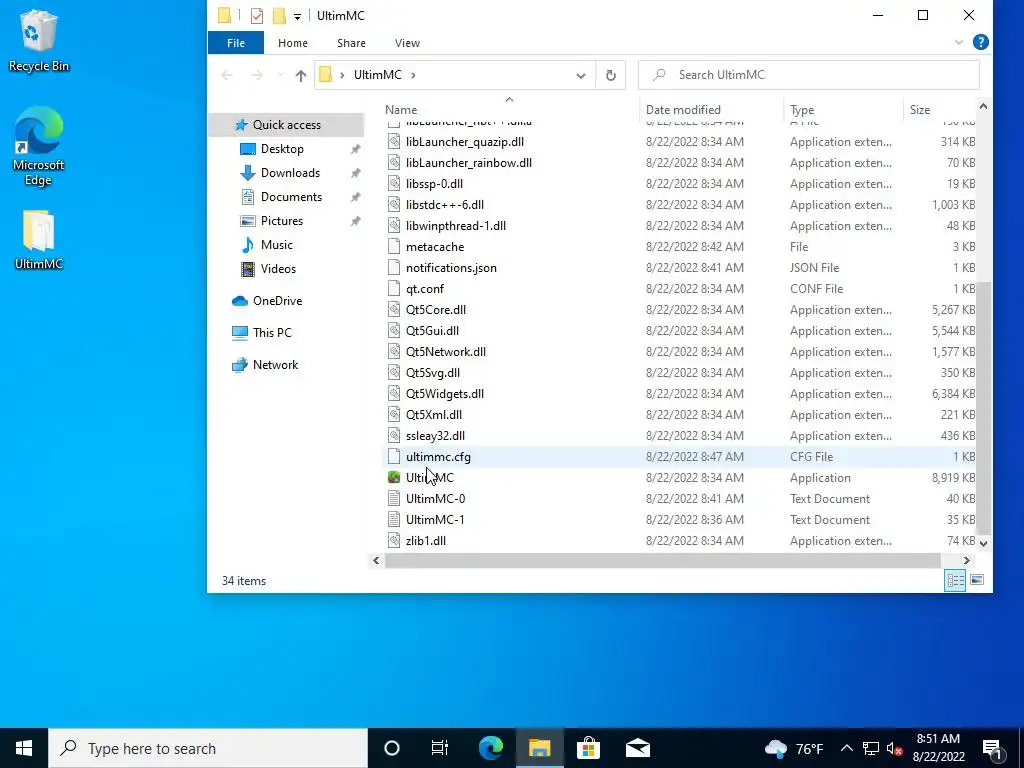Viewport: 1024px width, 768px height.
Task: Open Music in the navigation pane
Action: [x=276, y=245]
